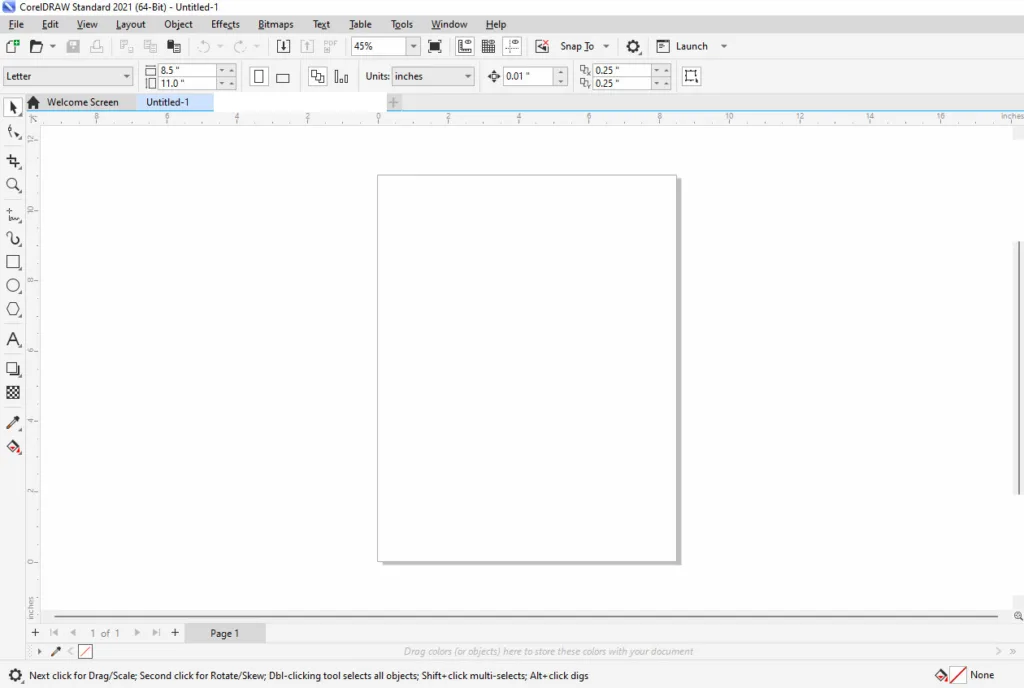Select the Parallel Dimension tool
The width and height of the screenshot is (1024, 688).
tap(13, 215)
